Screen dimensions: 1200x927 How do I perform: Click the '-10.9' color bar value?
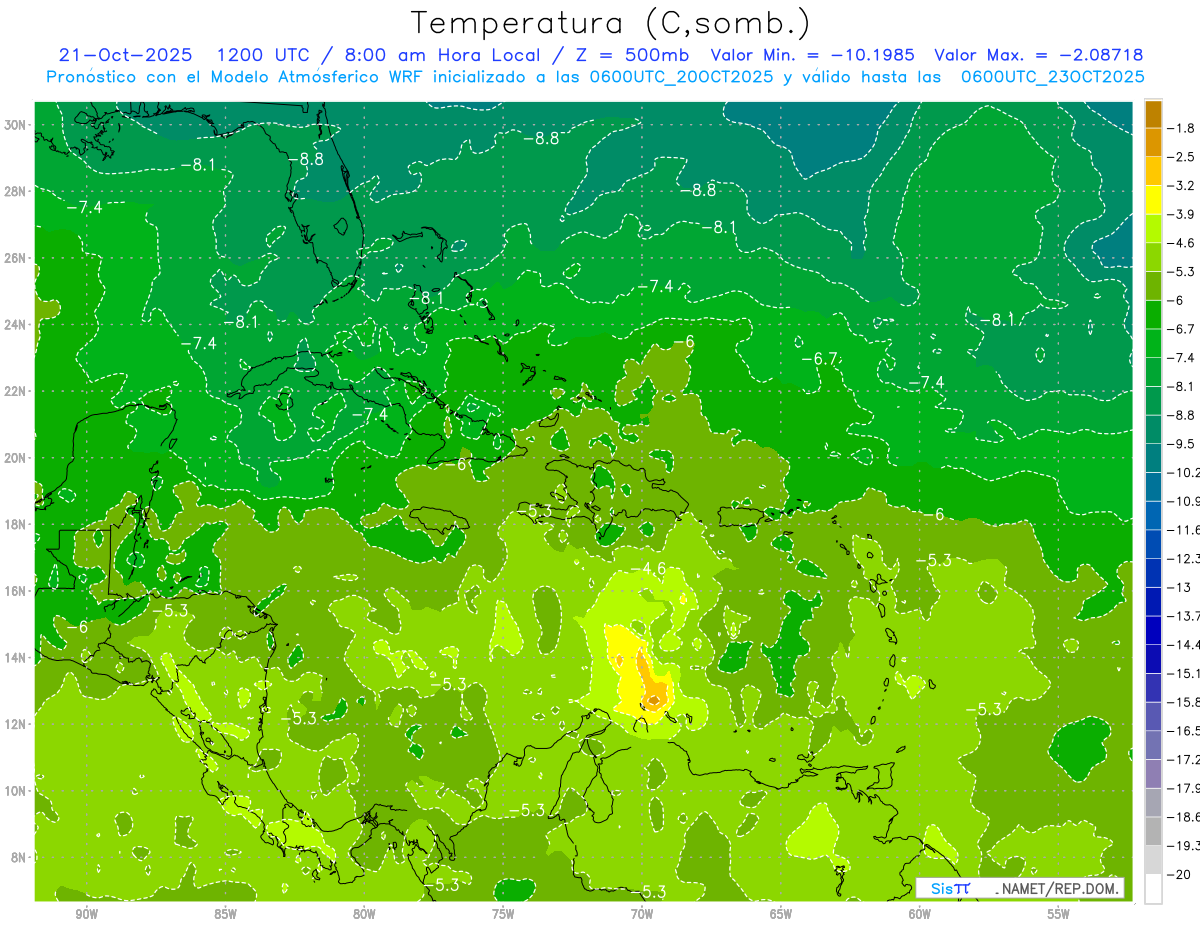pyautogui.click(x=1182, y=501)
